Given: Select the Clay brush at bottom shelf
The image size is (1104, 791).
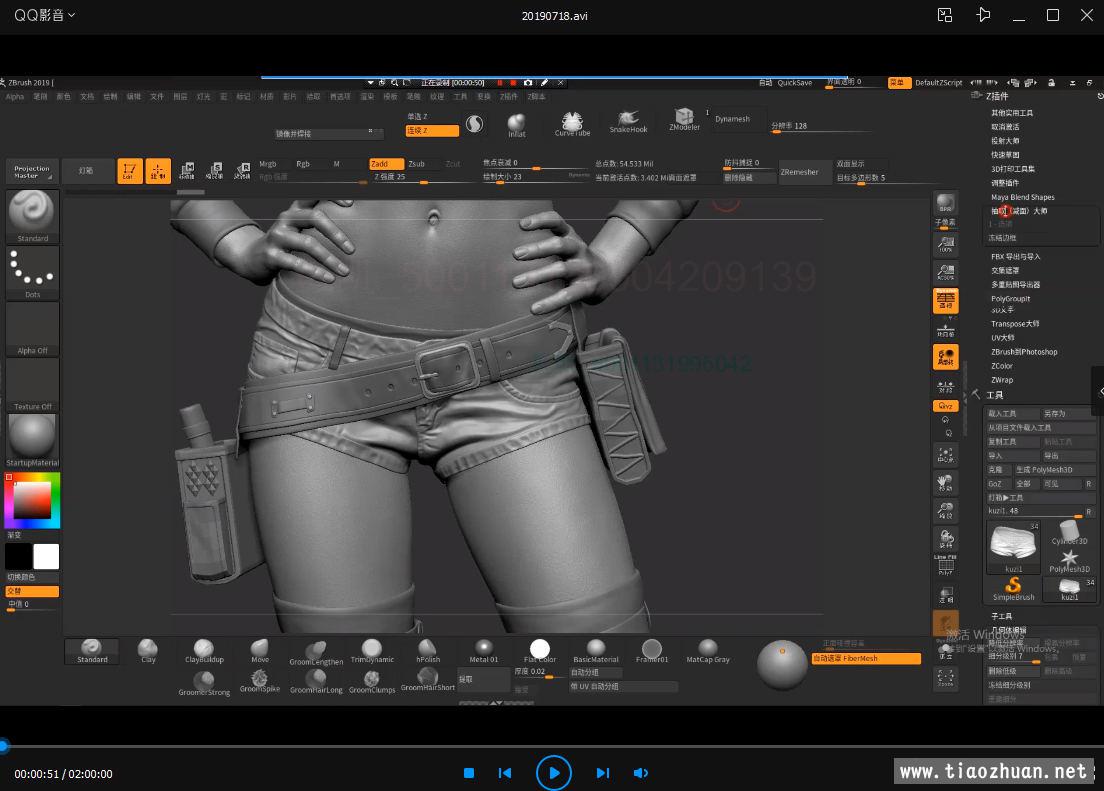Looking at the screenshot, I should (148, 652).
